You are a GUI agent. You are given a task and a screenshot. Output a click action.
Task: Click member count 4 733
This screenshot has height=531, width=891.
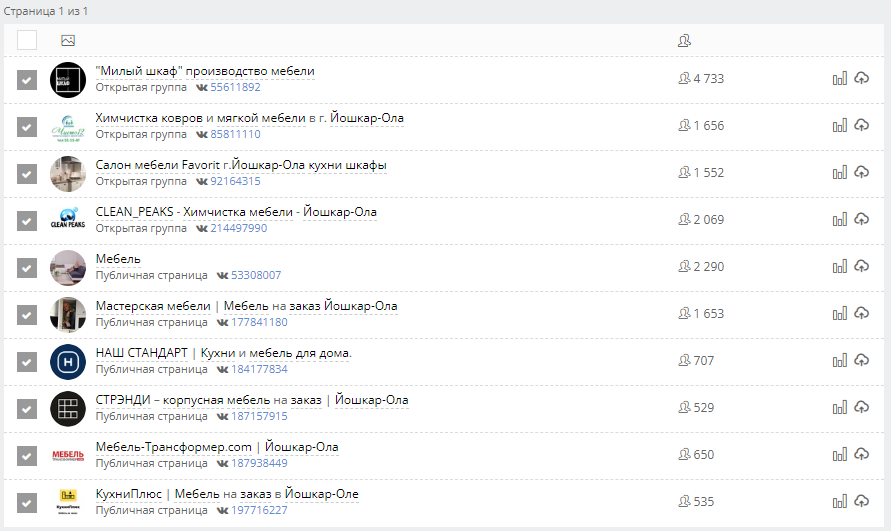(x=709, y=79)
